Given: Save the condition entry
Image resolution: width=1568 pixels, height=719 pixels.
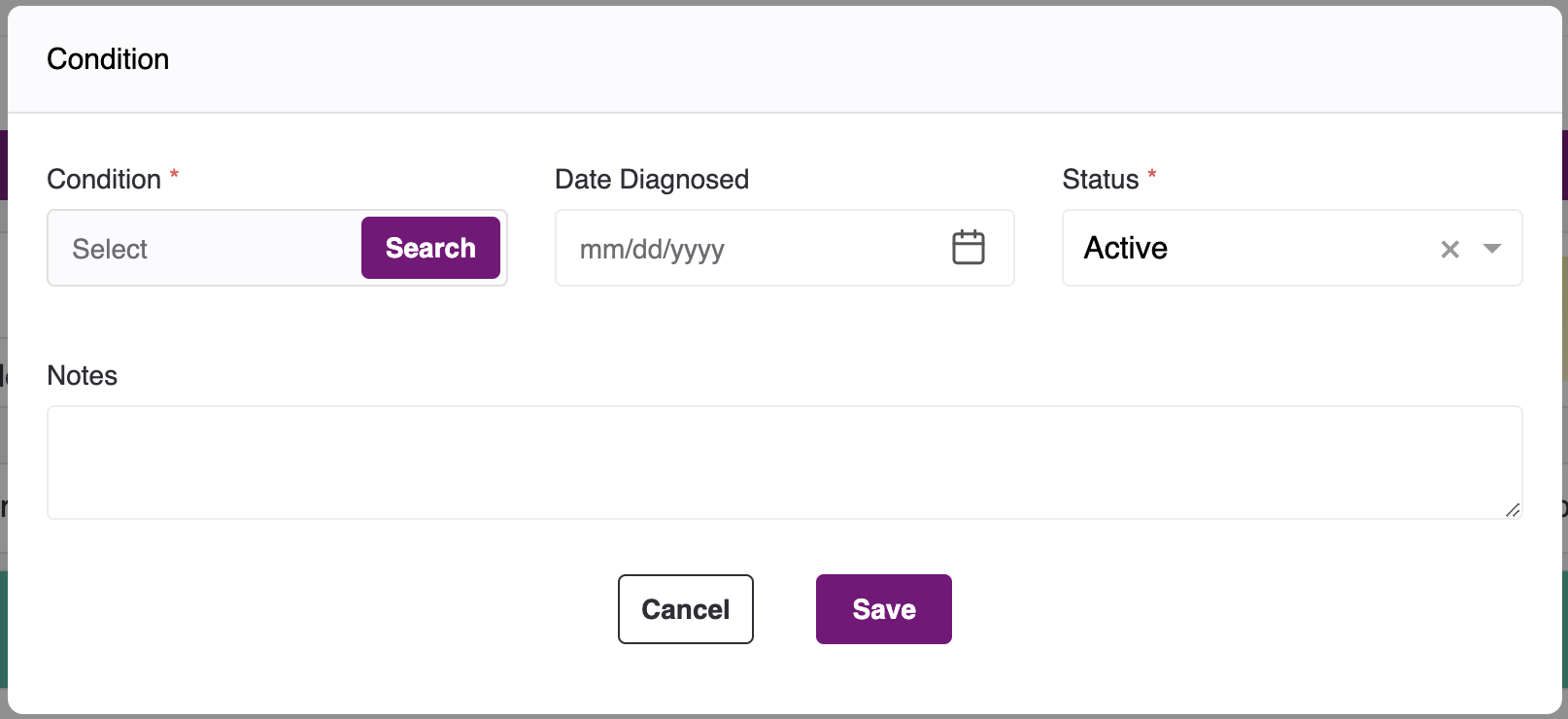Looking at the screenshot, I should (x=883, y=609).
